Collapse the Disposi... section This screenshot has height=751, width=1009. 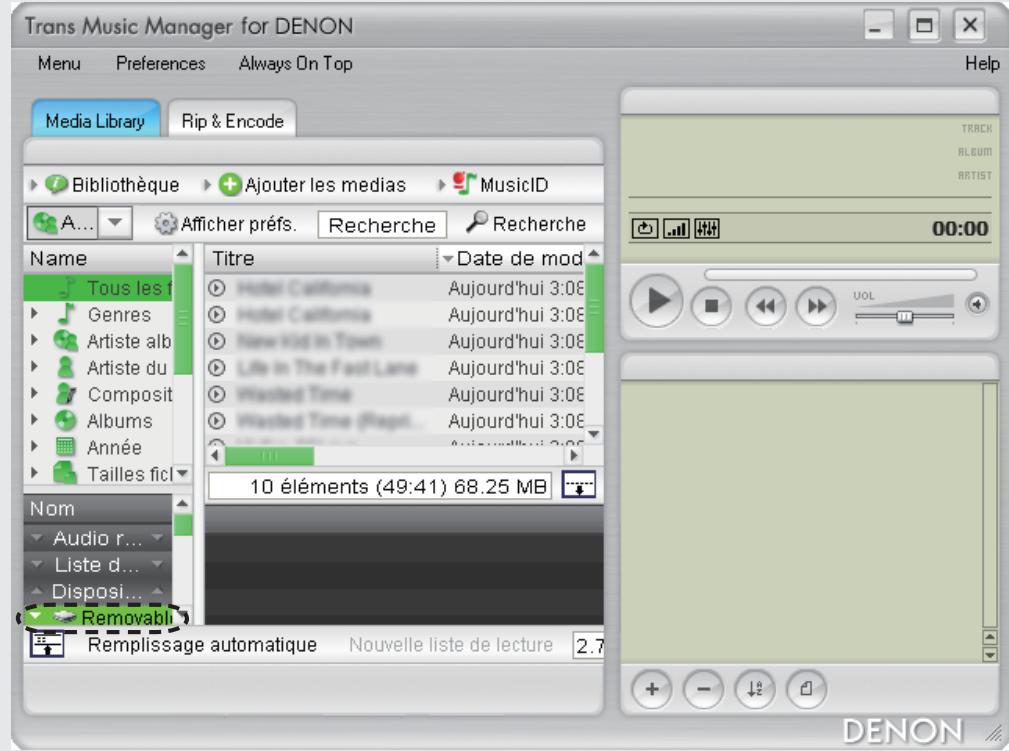coord(98,591)
